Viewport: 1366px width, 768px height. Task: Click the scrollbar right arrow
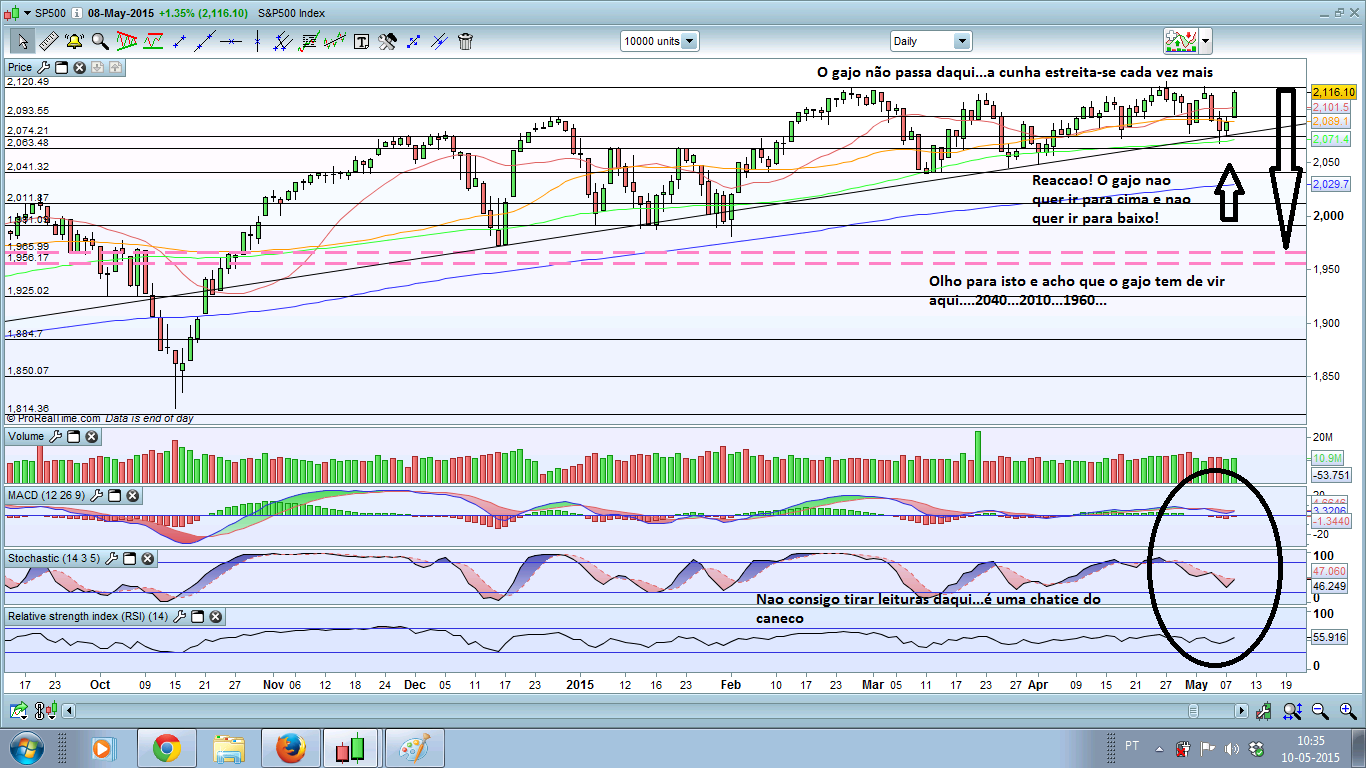click(x=1241, y=711)
